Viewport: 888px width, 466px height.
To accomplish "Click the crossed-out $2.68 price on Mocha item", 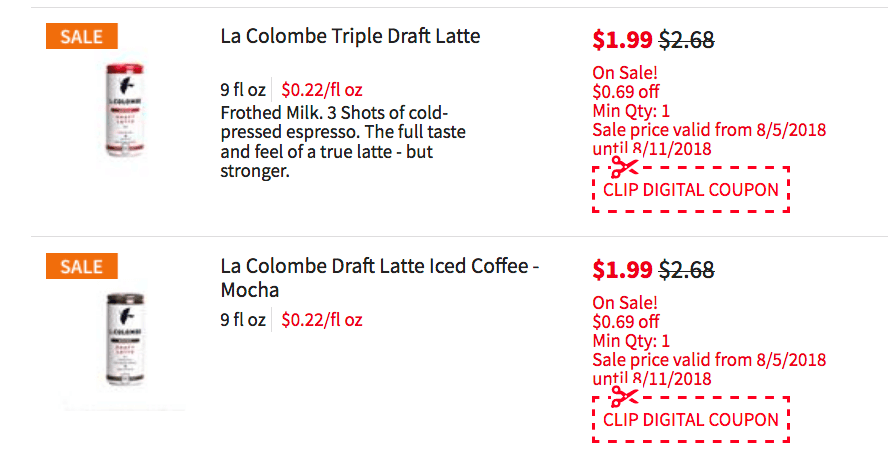I will pos(686,270).
